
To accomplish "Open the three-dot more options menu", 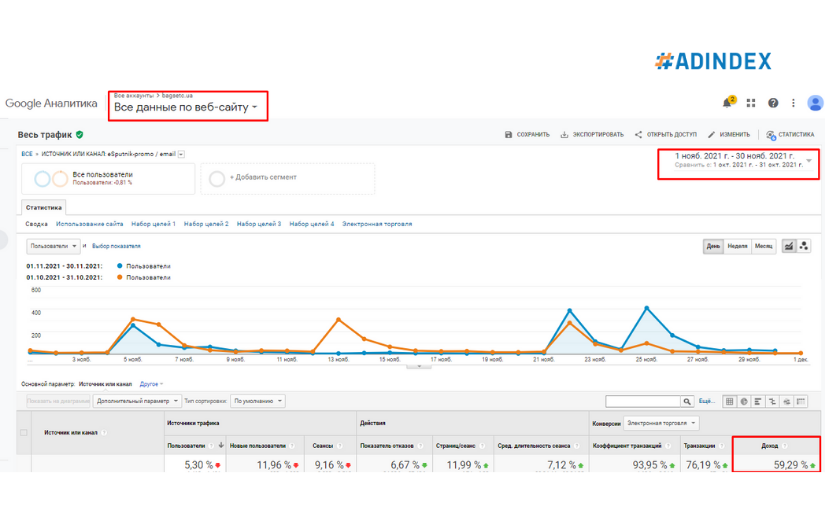I will (793, 103).
